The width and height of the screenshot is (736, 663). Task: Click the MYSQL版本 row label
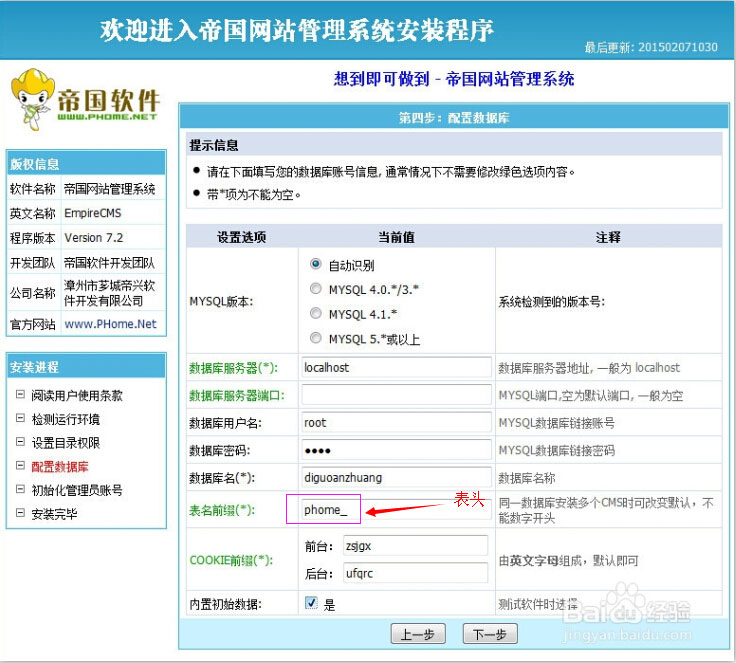pyautogui.click(x=221, y=301)
